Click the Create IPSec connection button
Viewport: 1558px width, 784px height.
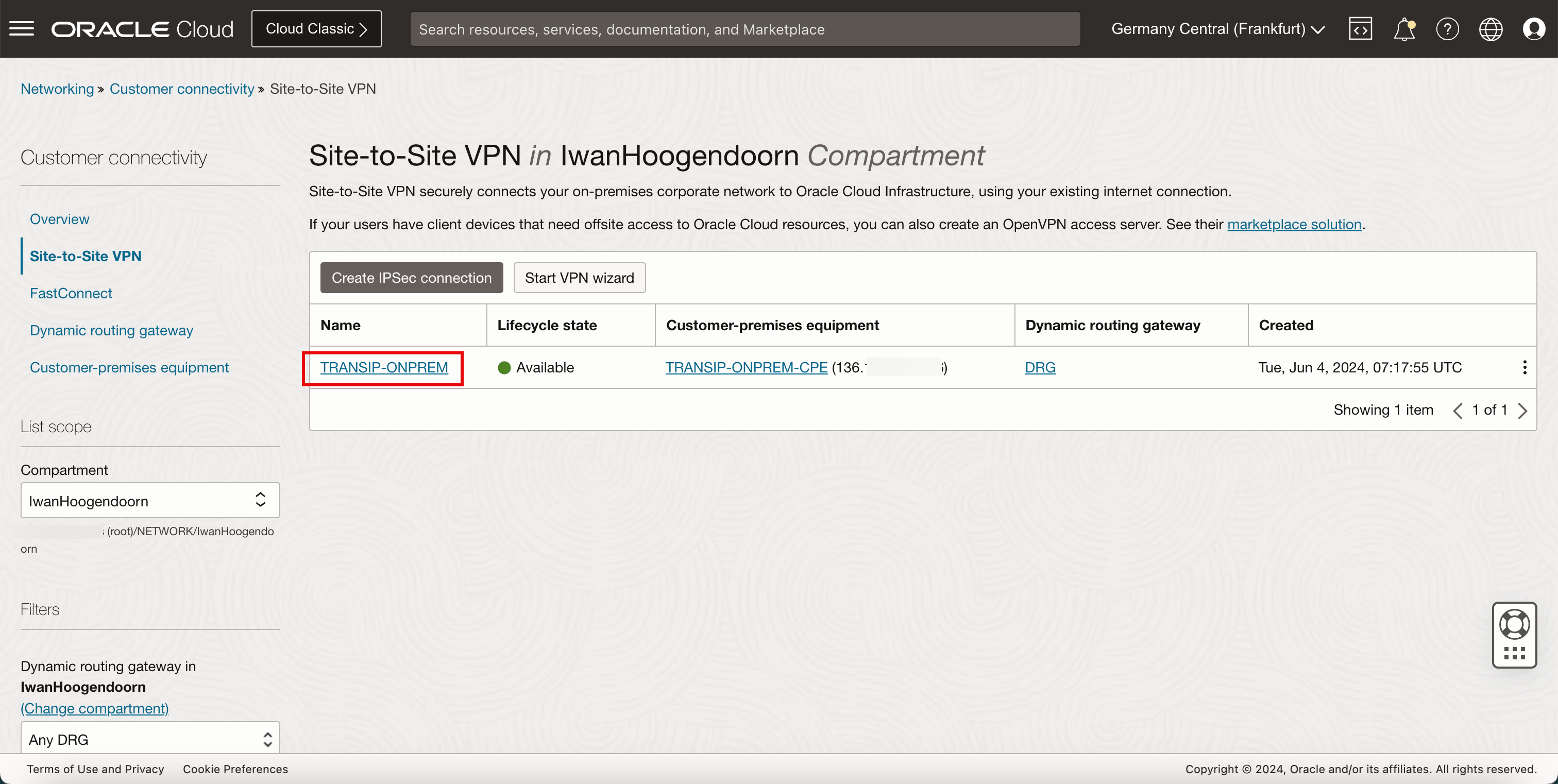(x=412, y=277)
